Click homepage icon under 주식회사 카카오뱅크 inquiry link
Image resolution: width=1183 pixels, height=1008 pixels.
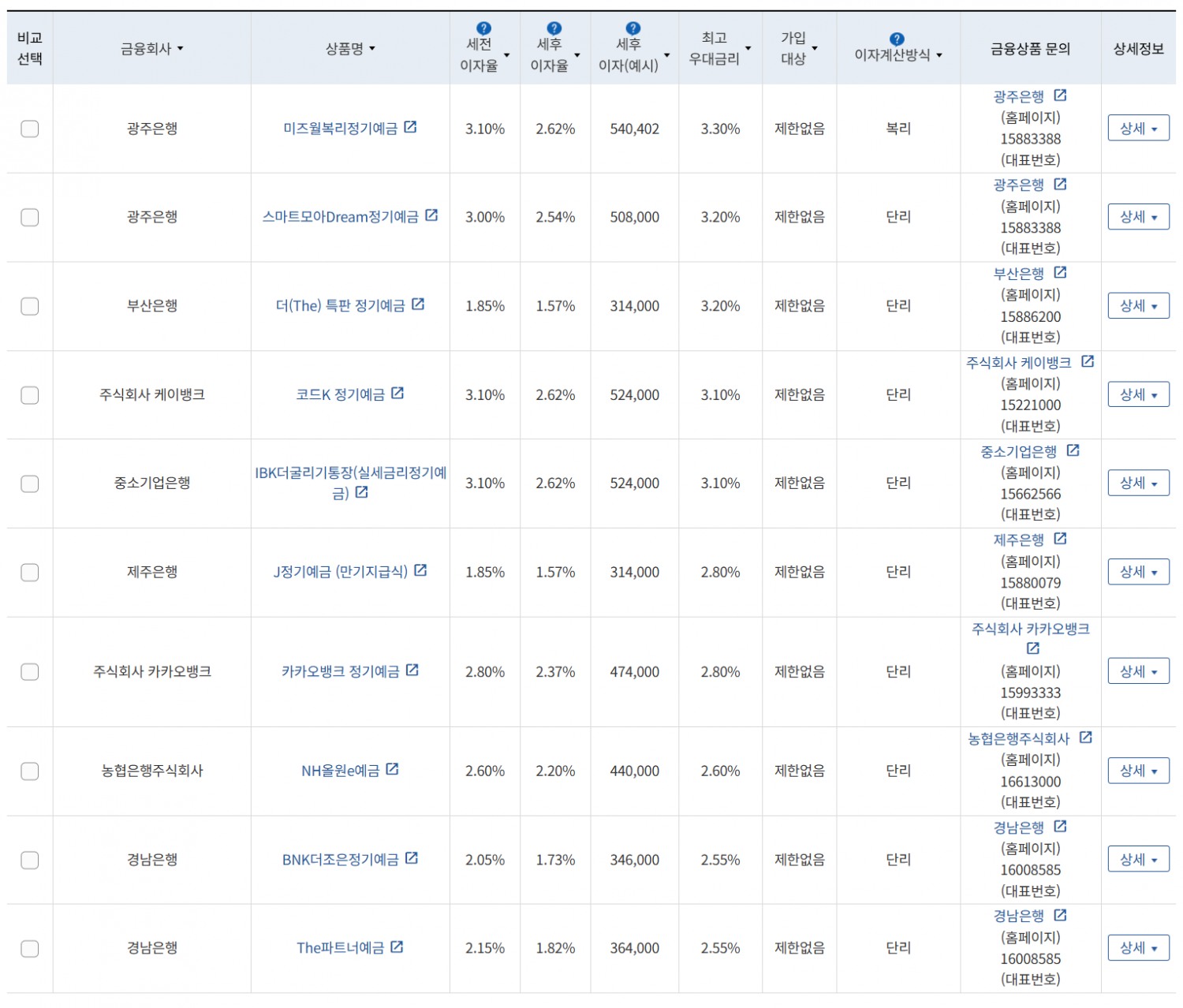[1033, 648]
